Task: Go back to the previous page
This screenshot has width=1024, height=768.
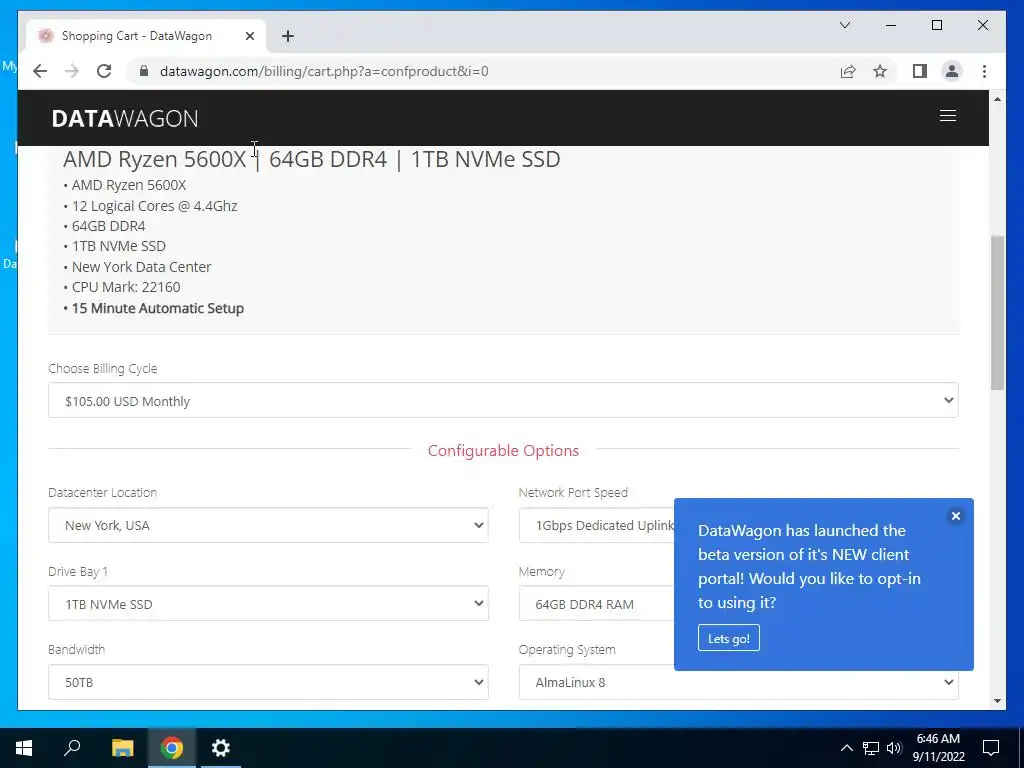Action: tap(40, 71)
